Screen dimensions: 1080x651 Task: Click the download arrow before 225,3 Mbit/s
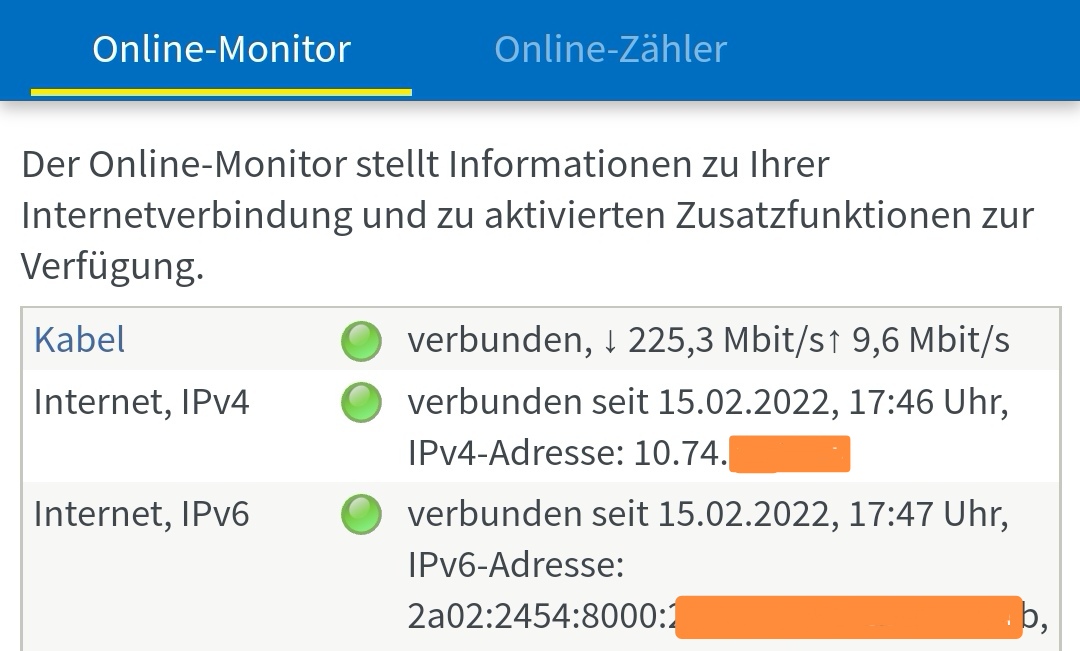pos(611,341)
